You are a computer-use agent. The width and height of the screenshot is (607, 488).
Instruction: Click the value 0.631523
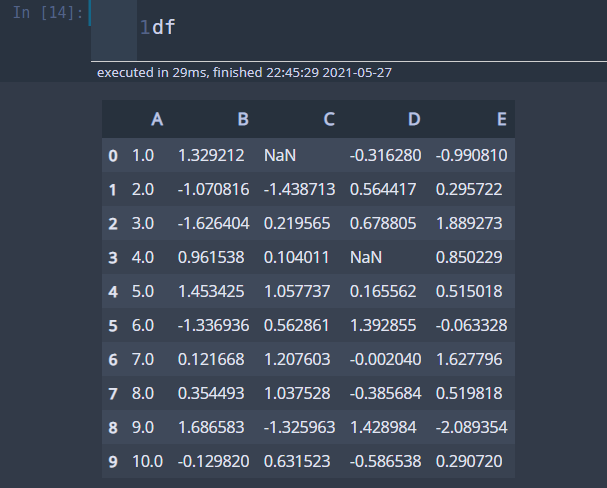(x=297, y=462)
